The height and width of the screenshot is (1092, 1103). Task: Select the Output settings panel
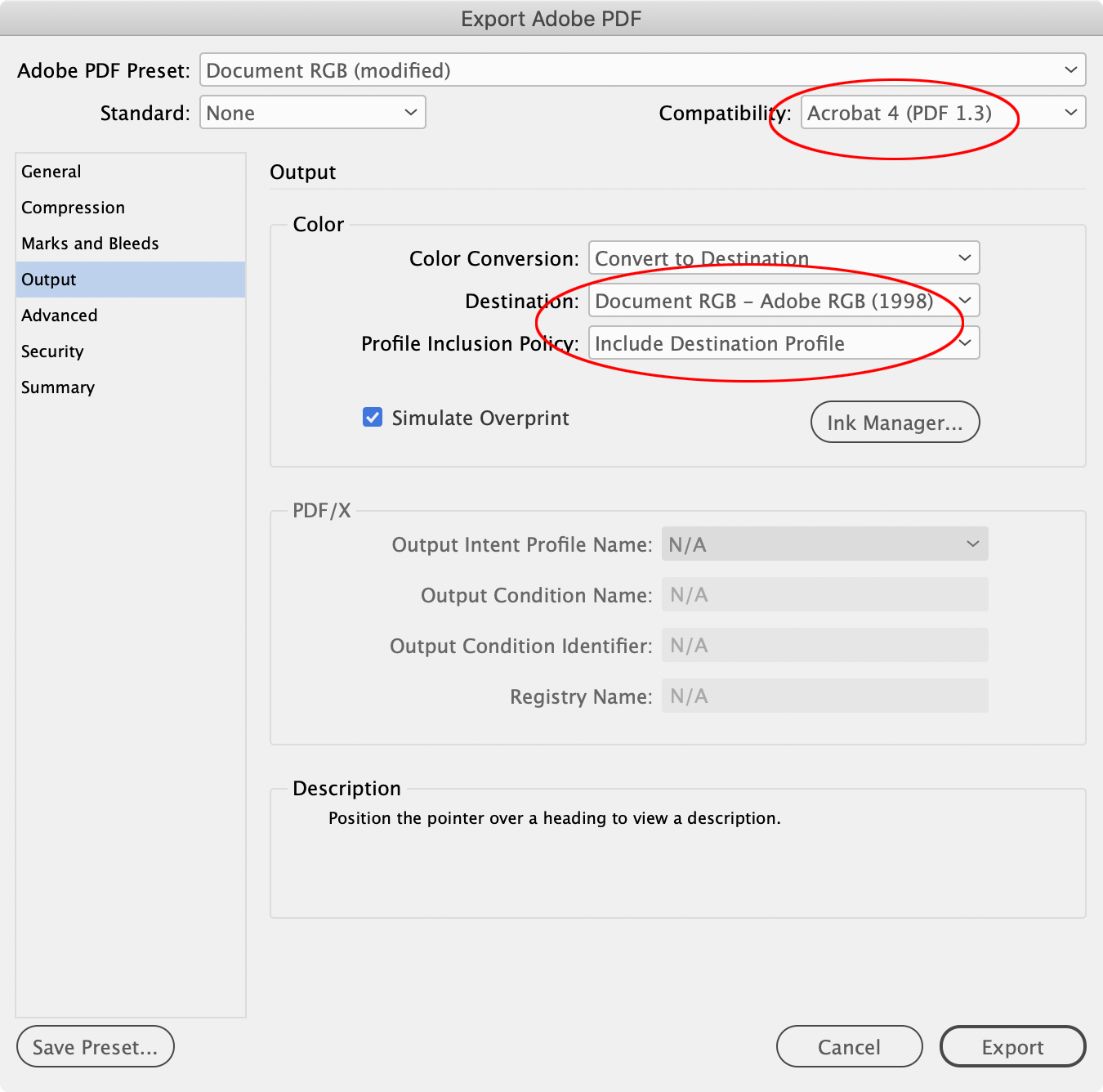48,279
